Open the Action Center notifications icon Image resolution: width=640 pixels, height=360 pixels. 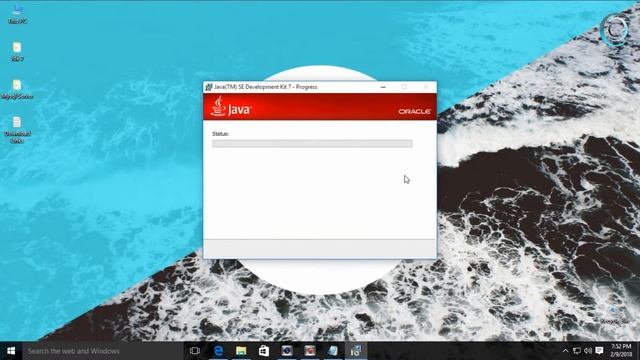tap(599, 351)
